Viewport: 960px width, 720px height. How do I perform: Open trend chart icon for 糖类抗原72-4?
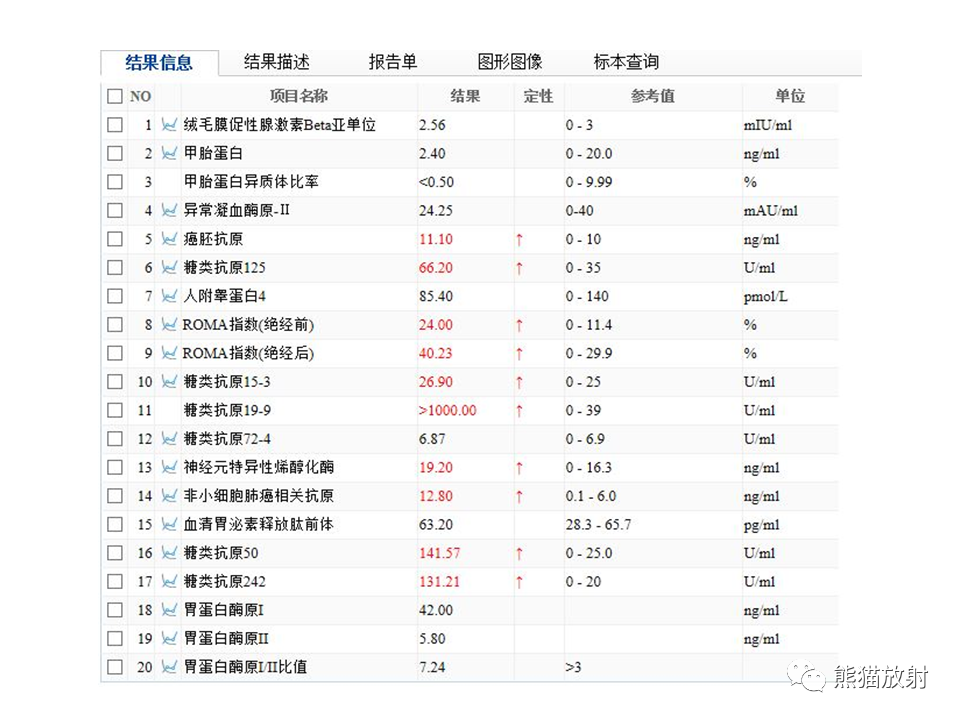(x=169, y=439)
